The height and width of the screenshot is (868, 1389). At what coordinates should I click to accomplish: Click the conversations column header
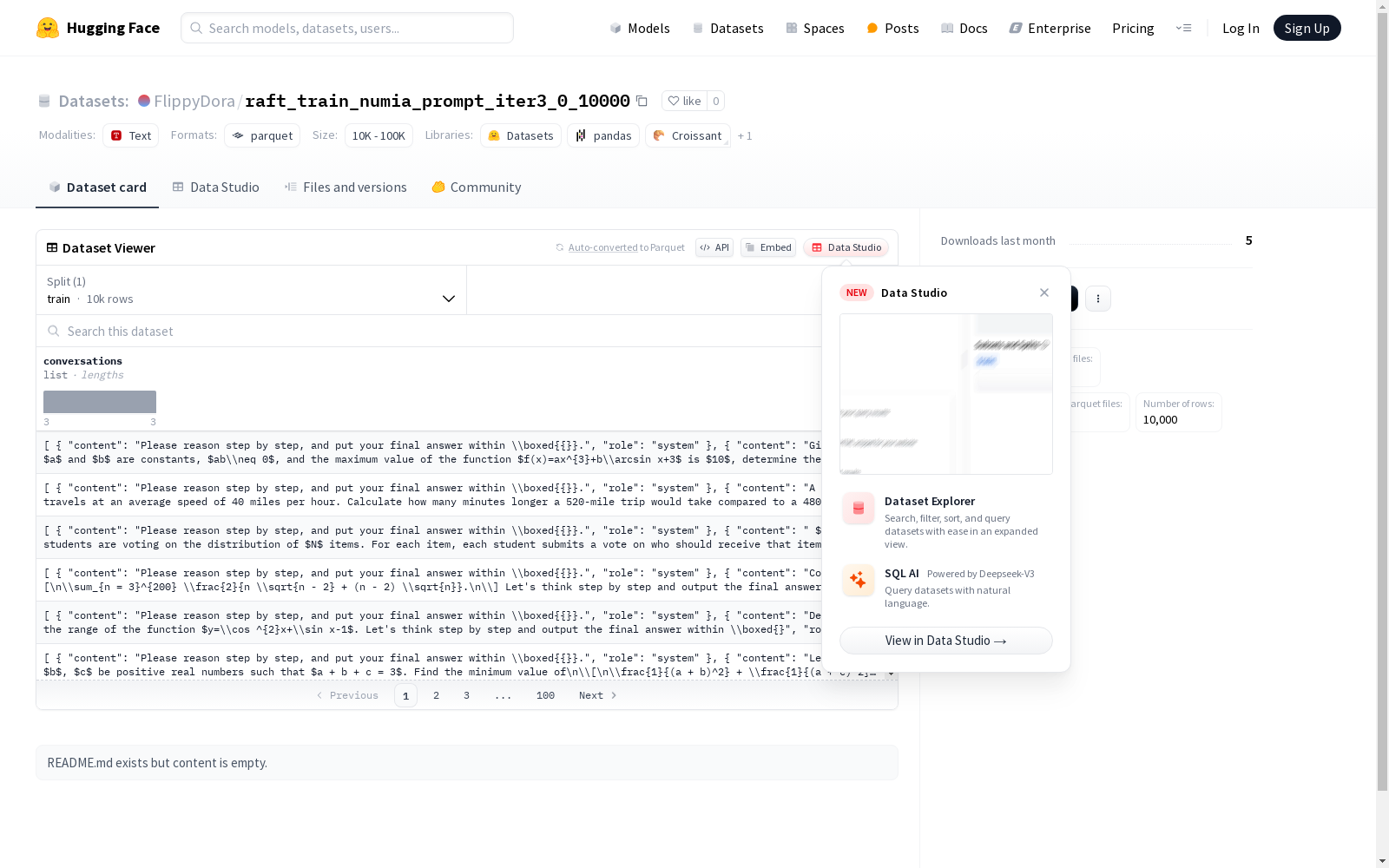(83, 361)
